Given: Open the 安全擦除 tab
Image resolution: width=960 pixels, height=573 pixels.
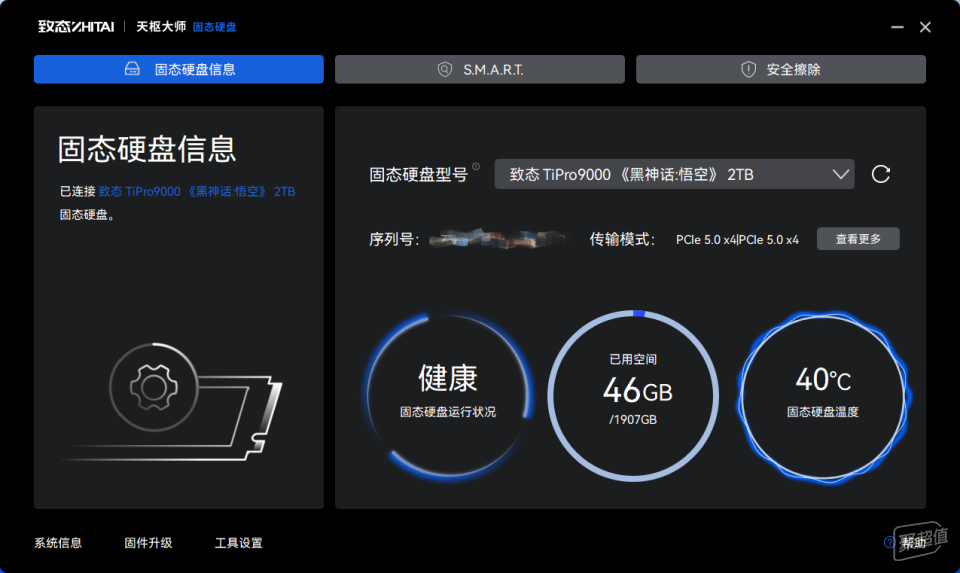Looking at the screenshot, I should (x=781, y=69).
